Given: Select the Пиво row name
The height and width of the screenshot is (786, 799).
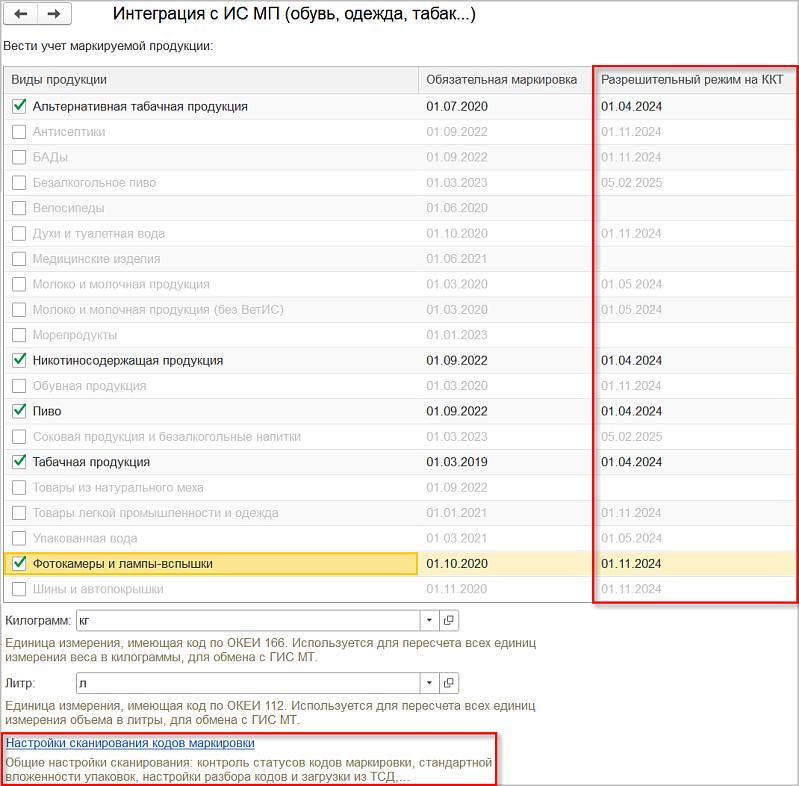Looking at the screenshot, I should click(47, 411).
